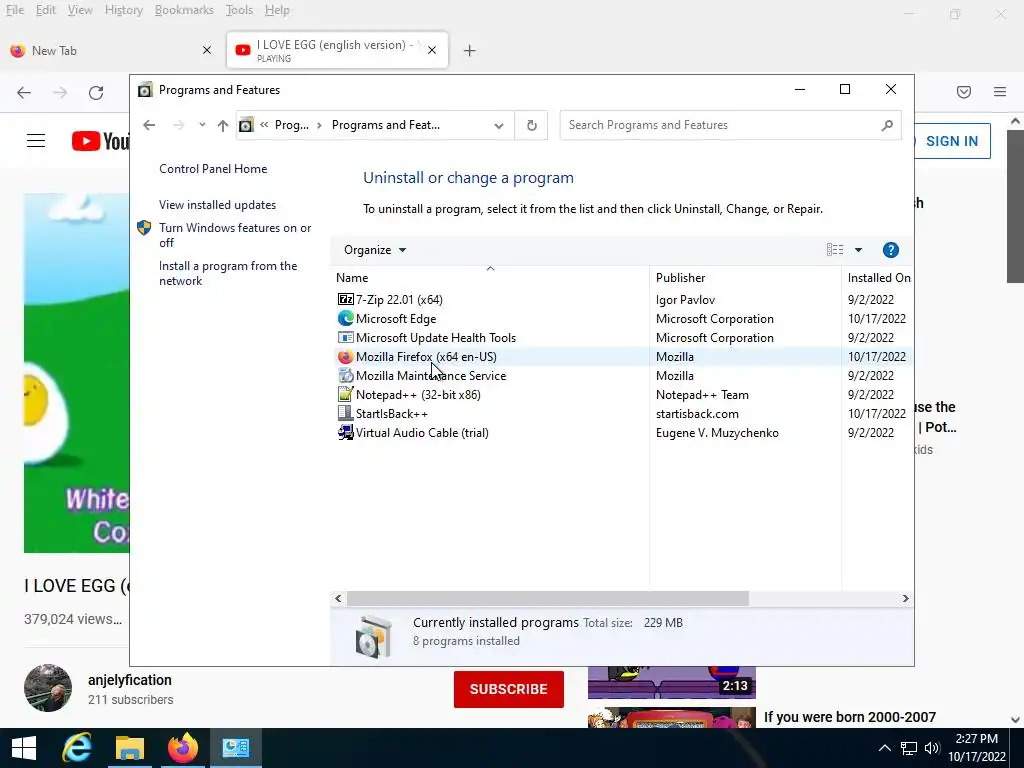Click the Mozilla Maintenance Service icon
This screenshot has height=768, width=1024.
coord(345,376)
